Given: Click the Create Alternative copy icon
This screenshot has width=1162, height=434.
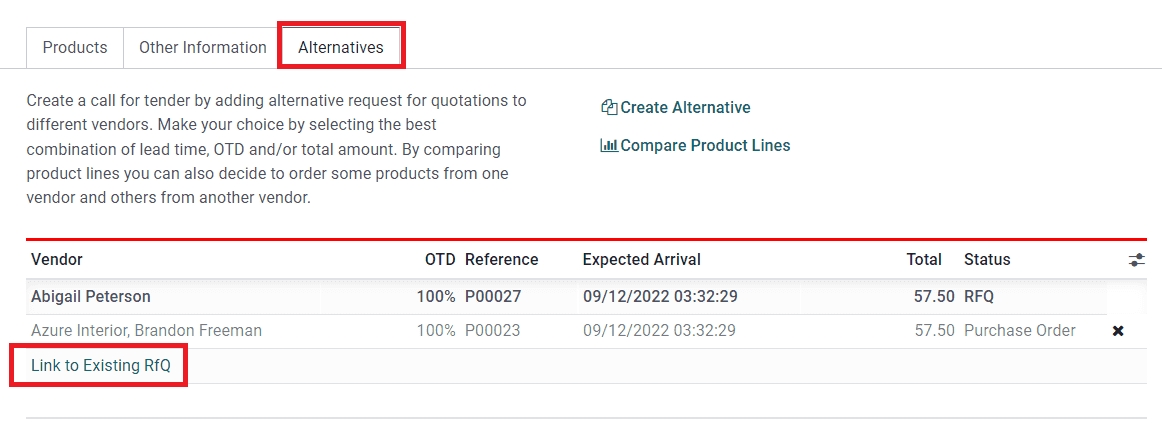Looking at the screenshot, I should 608,107.
